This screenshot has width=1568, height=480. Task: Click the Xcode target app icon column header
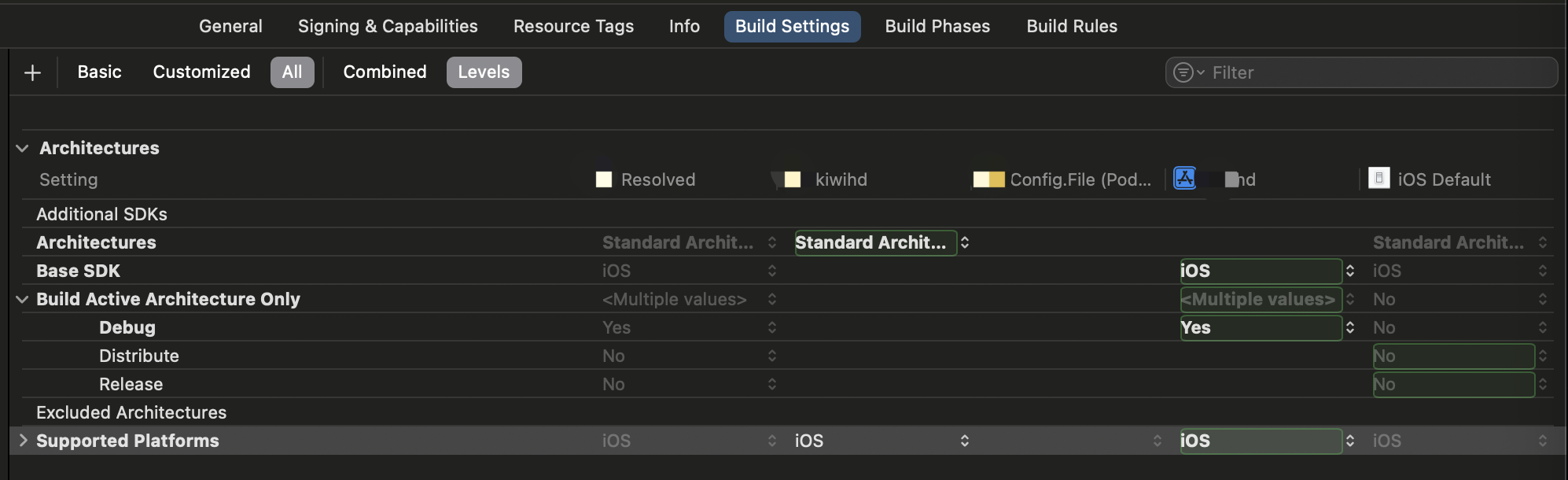point(1184,179)
